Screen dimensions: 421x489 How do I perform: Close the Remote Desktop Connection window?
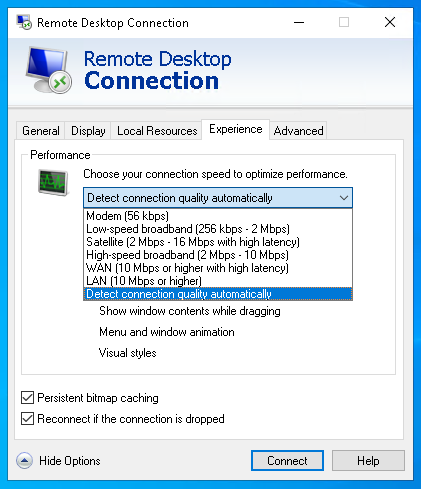pos(390,23)
